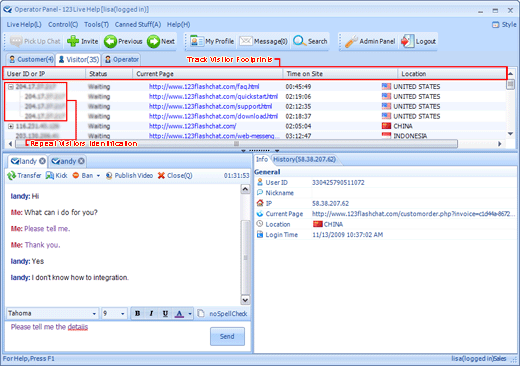The width and height of the screenshot is (520, 366).
Task: Toggle italic text formatting
Action: [x=151, y=313]
